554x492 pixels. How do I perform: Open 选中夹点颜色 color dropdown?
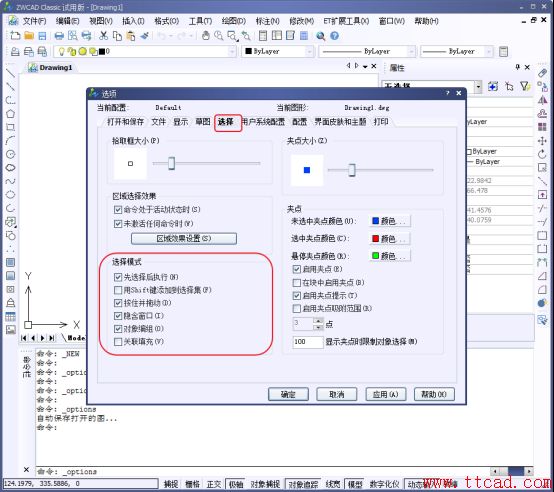[390, 239]
